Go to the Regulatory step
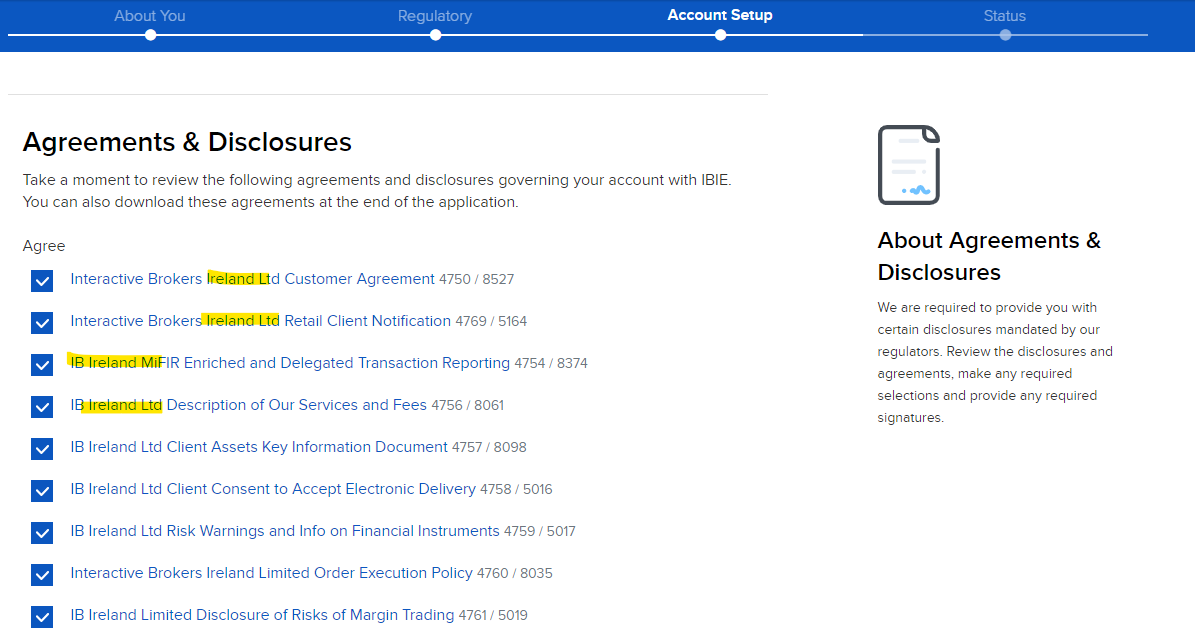 coord(434,16)
